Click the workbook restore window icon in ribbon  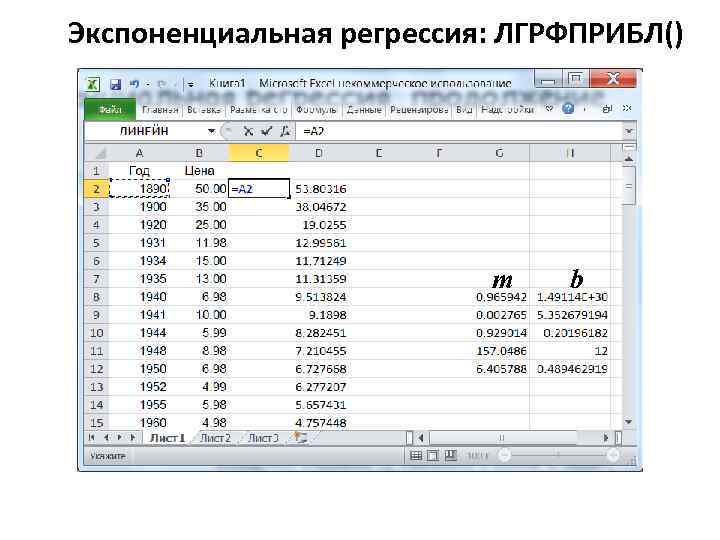(607, 109)
